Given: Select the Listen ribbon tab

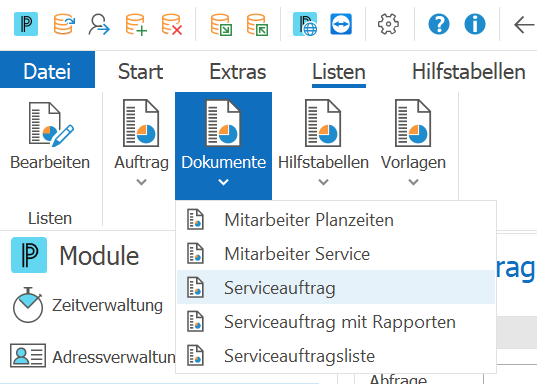Looking at the screenshot, I should click(339, 72).
